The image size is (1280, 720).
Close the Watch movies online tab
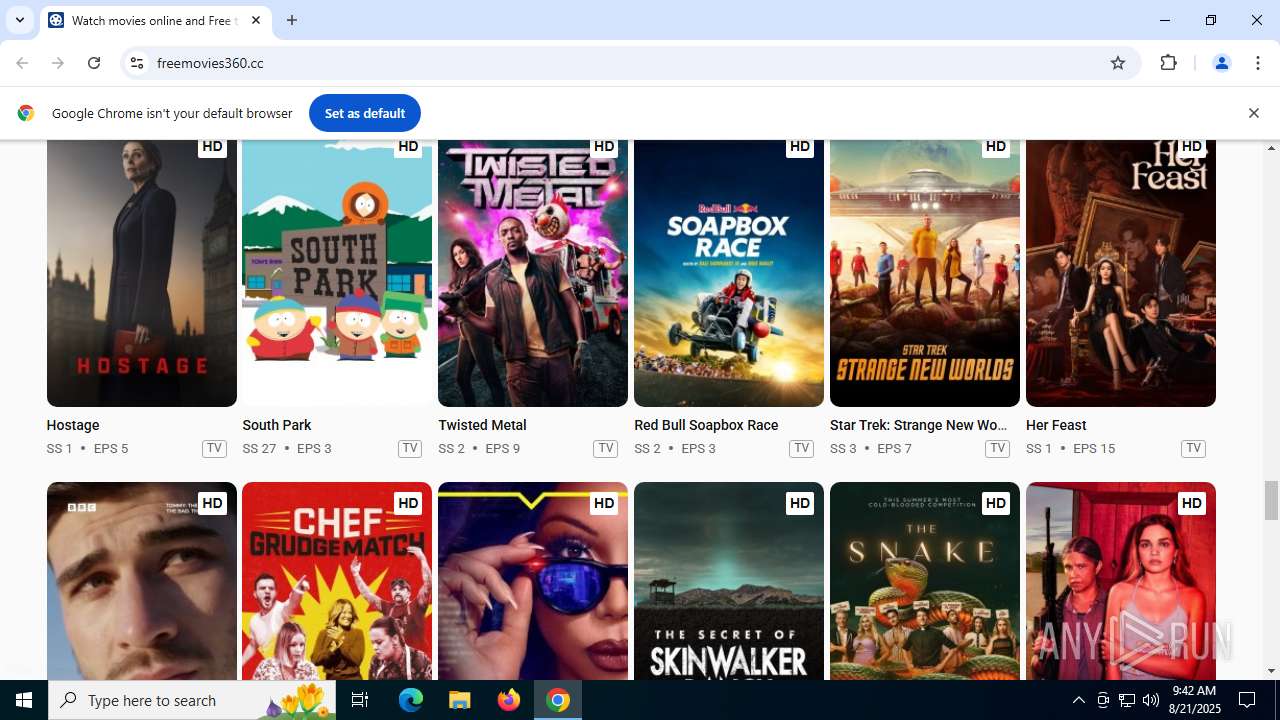(256, 20)
